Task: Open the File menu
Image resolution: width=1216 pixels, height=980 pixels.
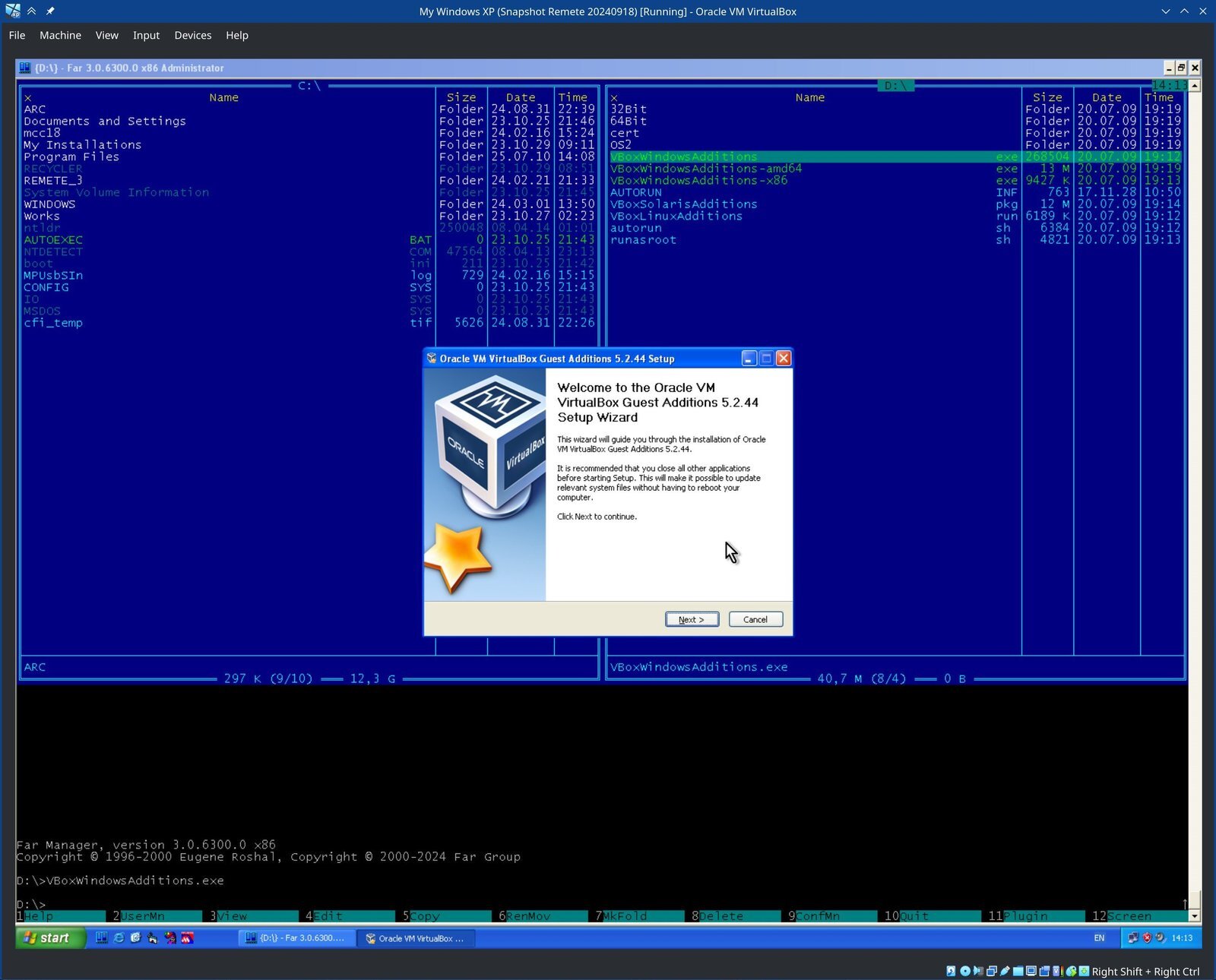Action: point(17,35)
